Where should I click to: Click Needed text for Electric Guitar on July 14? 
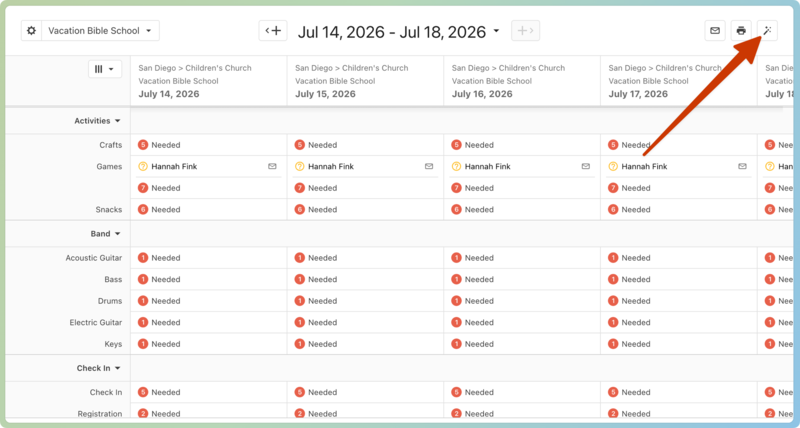pyautogui.click(x=166, y=322)
